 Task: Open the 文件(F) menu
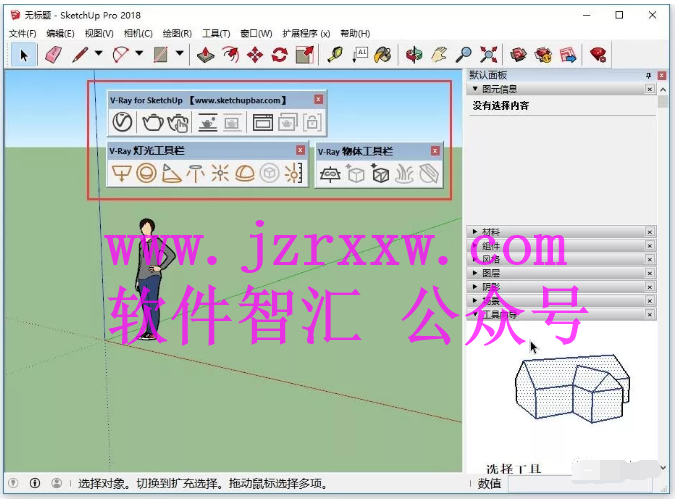23,34
